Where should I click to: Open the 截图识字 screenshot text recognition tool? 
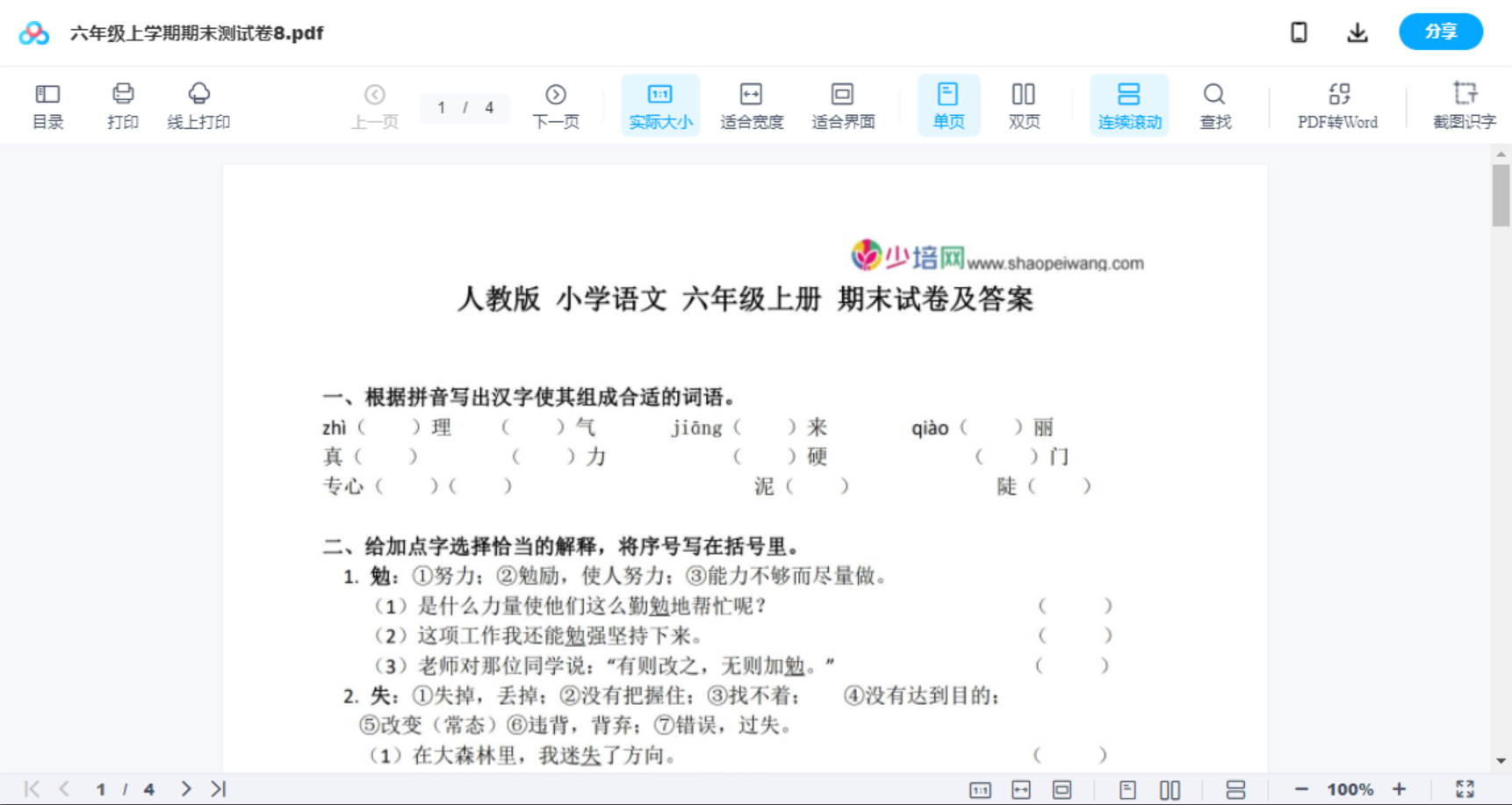pyautogui.click(x=1465, y=104)
